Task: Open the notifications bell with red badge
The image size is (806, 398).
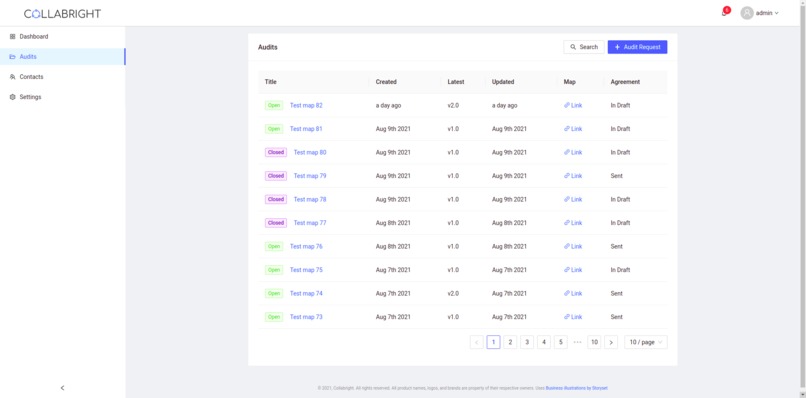Action: [x=725, y=12]
